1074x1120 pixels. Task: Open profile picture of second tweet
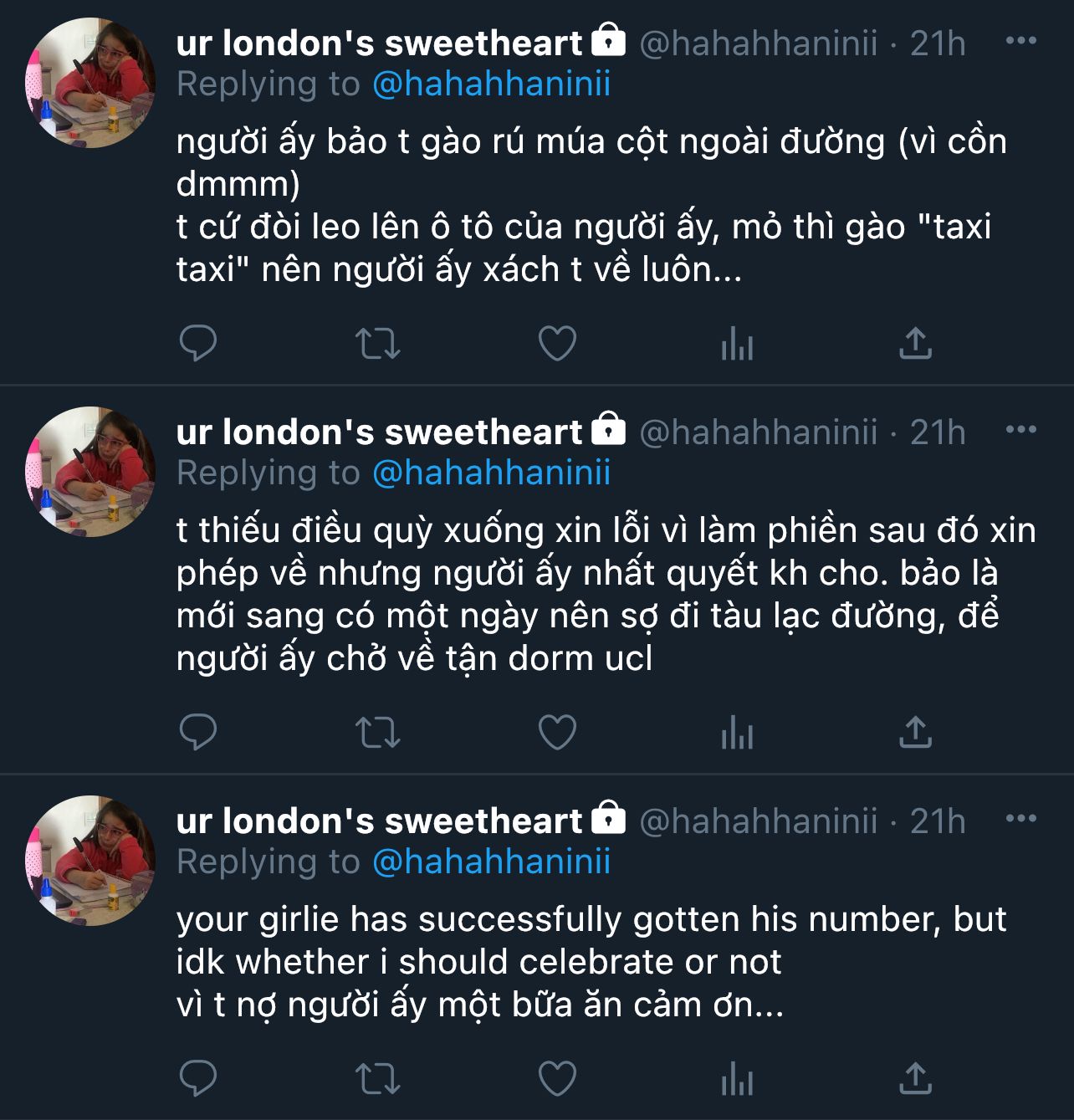[90, 471]
